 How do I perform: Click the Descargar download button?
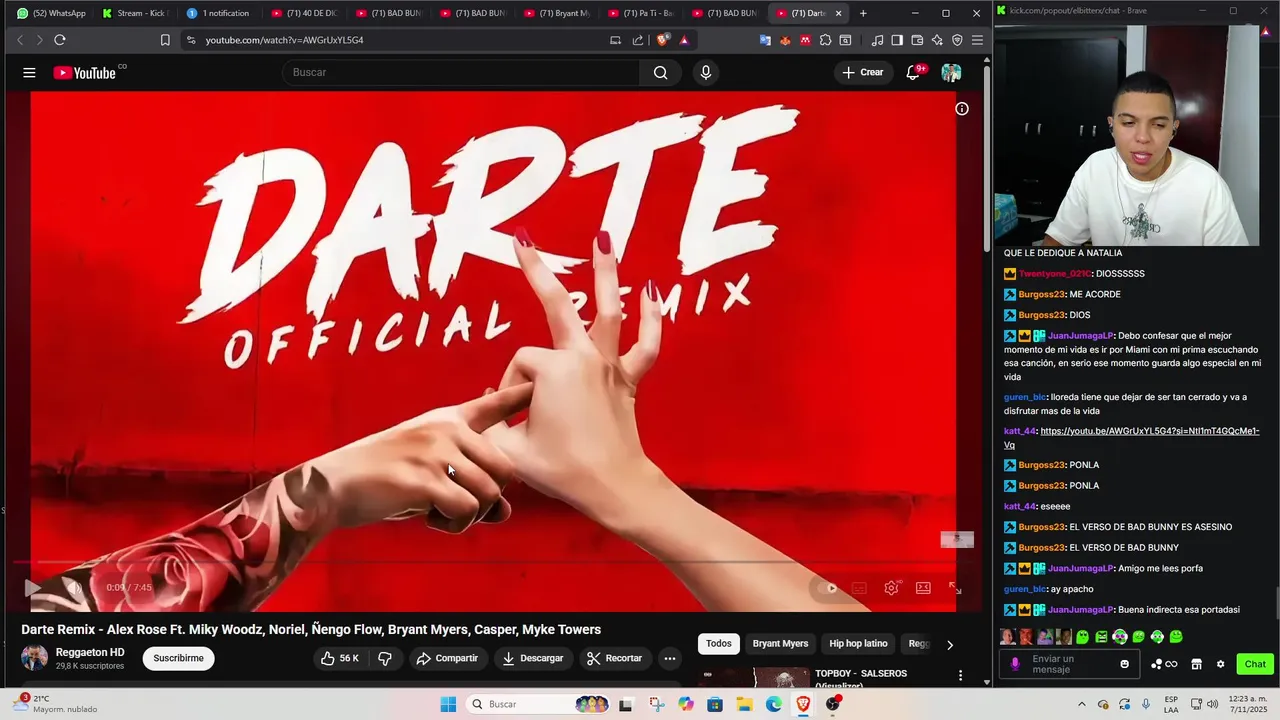(533, 658)
